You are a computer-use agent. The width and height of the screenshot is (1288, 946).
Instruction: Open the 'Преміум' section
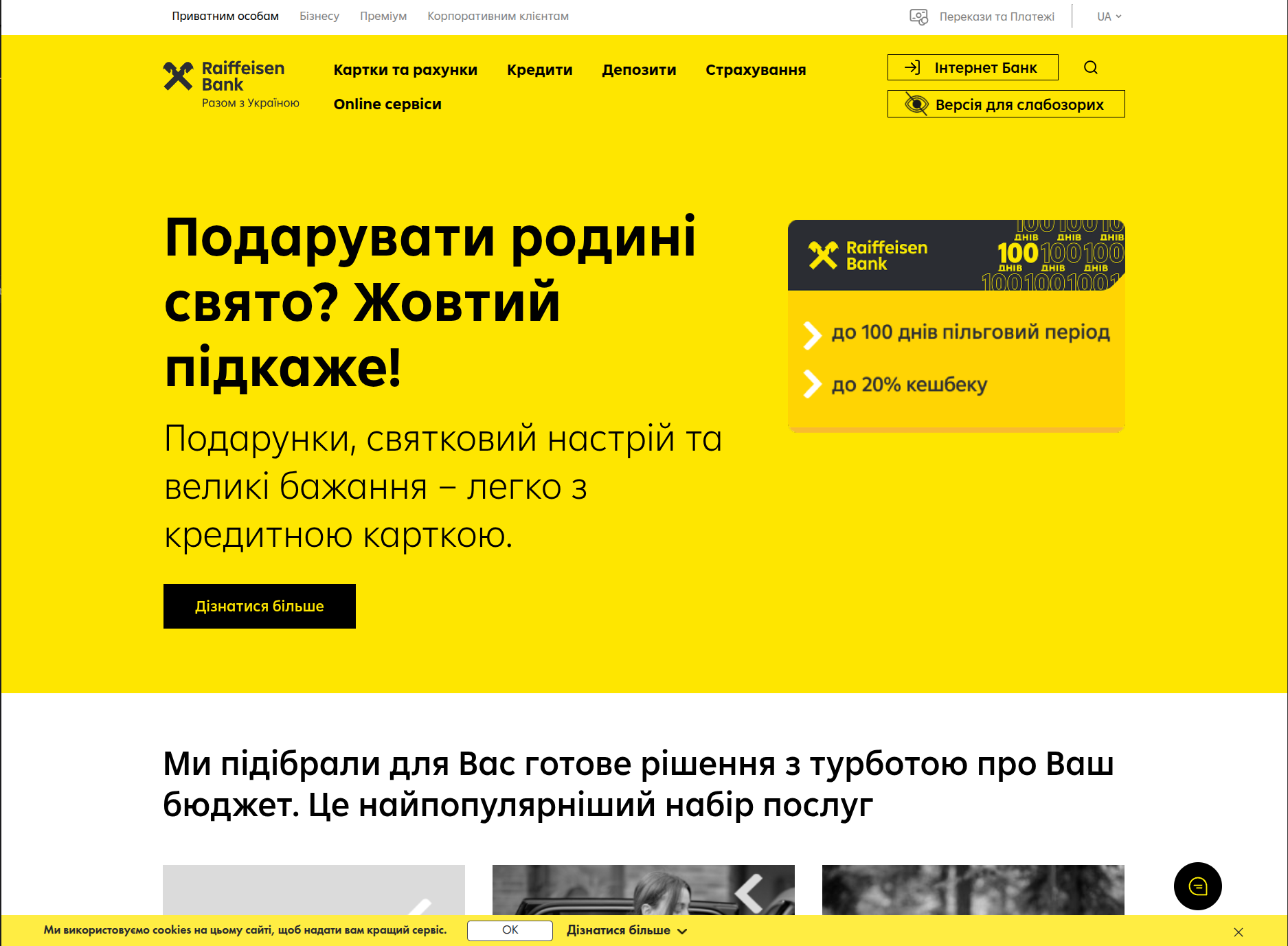point(383,16)
